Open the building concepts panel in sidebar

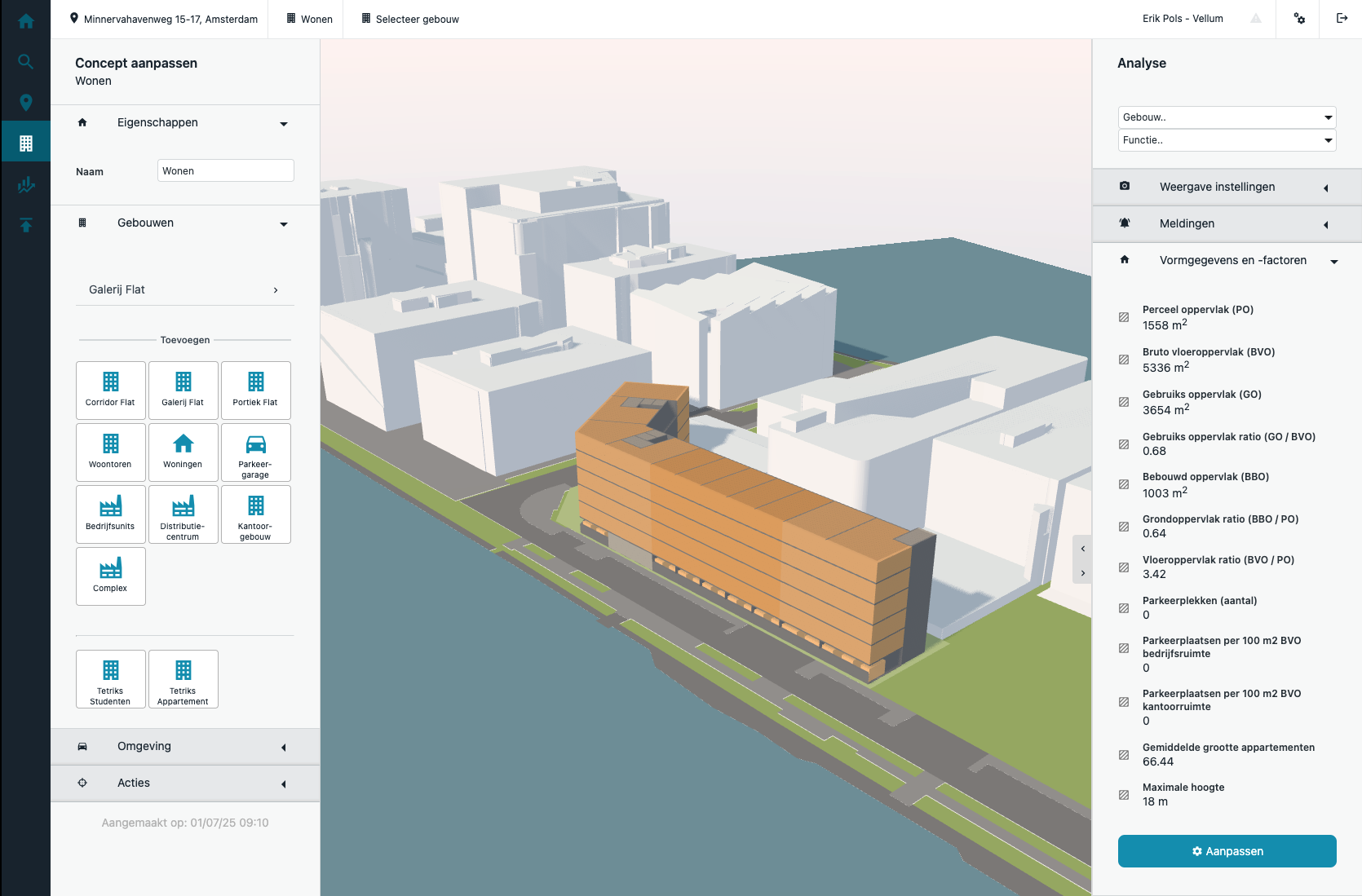point(25,141)
